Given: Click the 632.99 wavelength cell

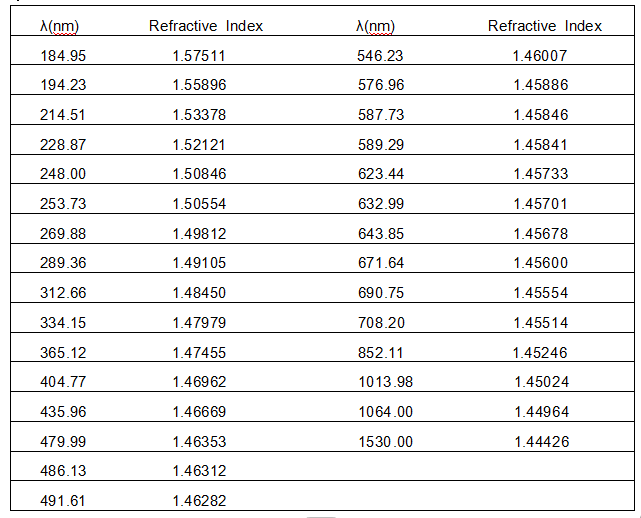Looking at the screenshot, I should coord(381,204).
